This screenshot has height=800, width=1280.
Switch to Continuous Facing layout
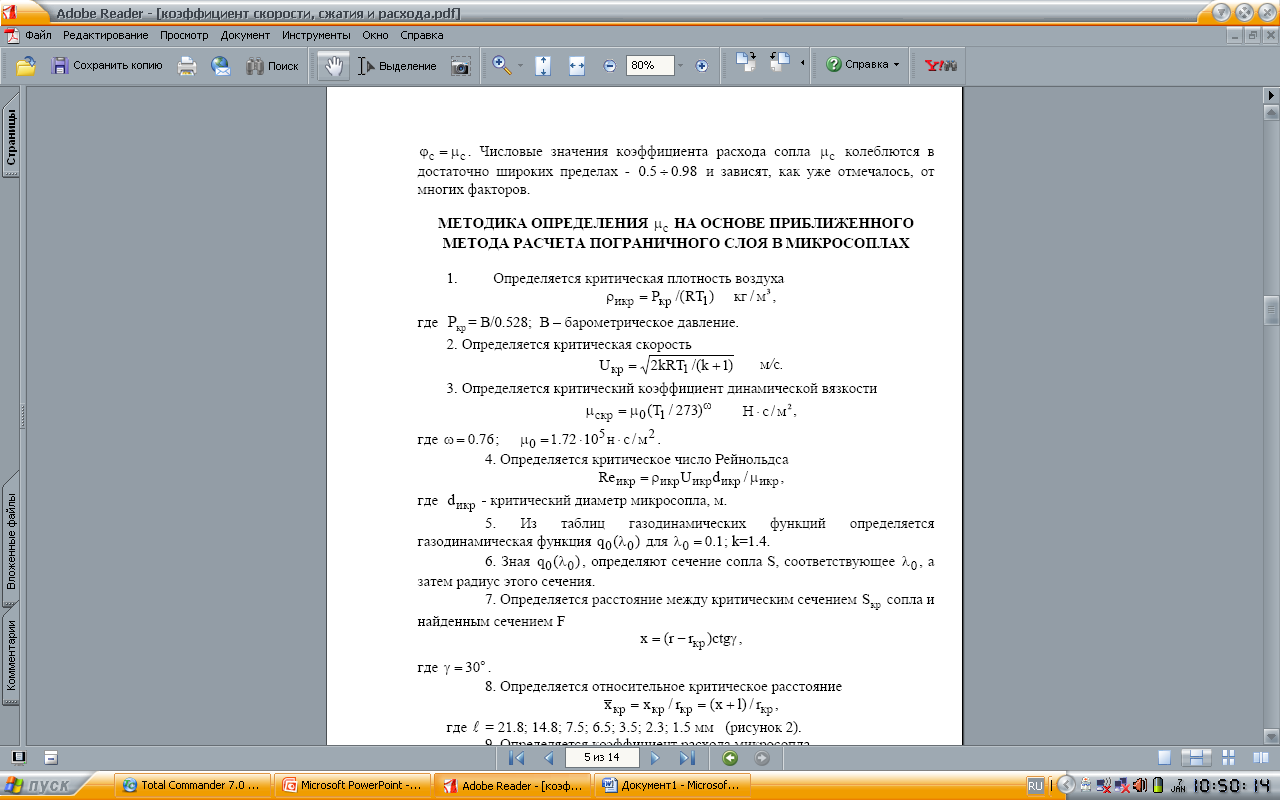[x=1229, y=759]
